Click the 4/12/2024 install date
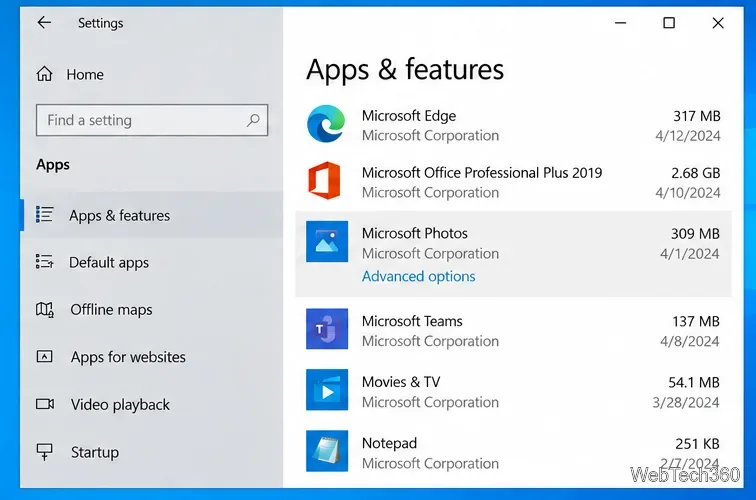This screenshot has width=756, height=500. coord(688,136)
